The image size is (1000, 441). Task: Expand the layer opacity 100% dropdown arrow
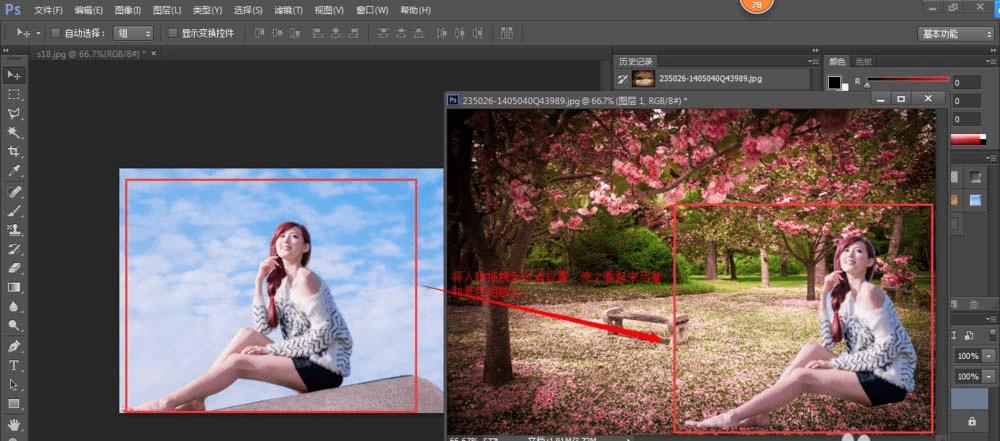point(989,356)
